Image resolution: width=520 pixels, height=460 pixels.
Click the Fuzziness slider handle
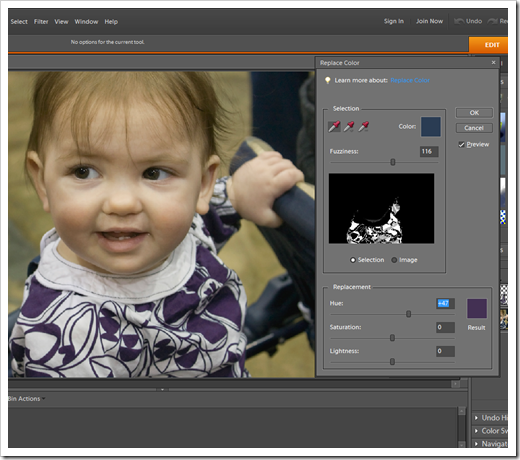coord(393,162)
